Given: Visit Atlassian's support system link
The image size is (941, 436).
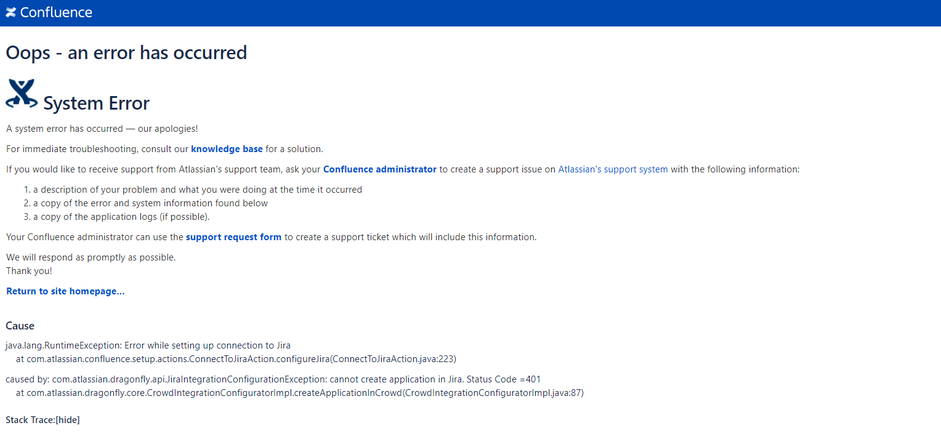Looking at the screenshot, I should pos(613,169).
